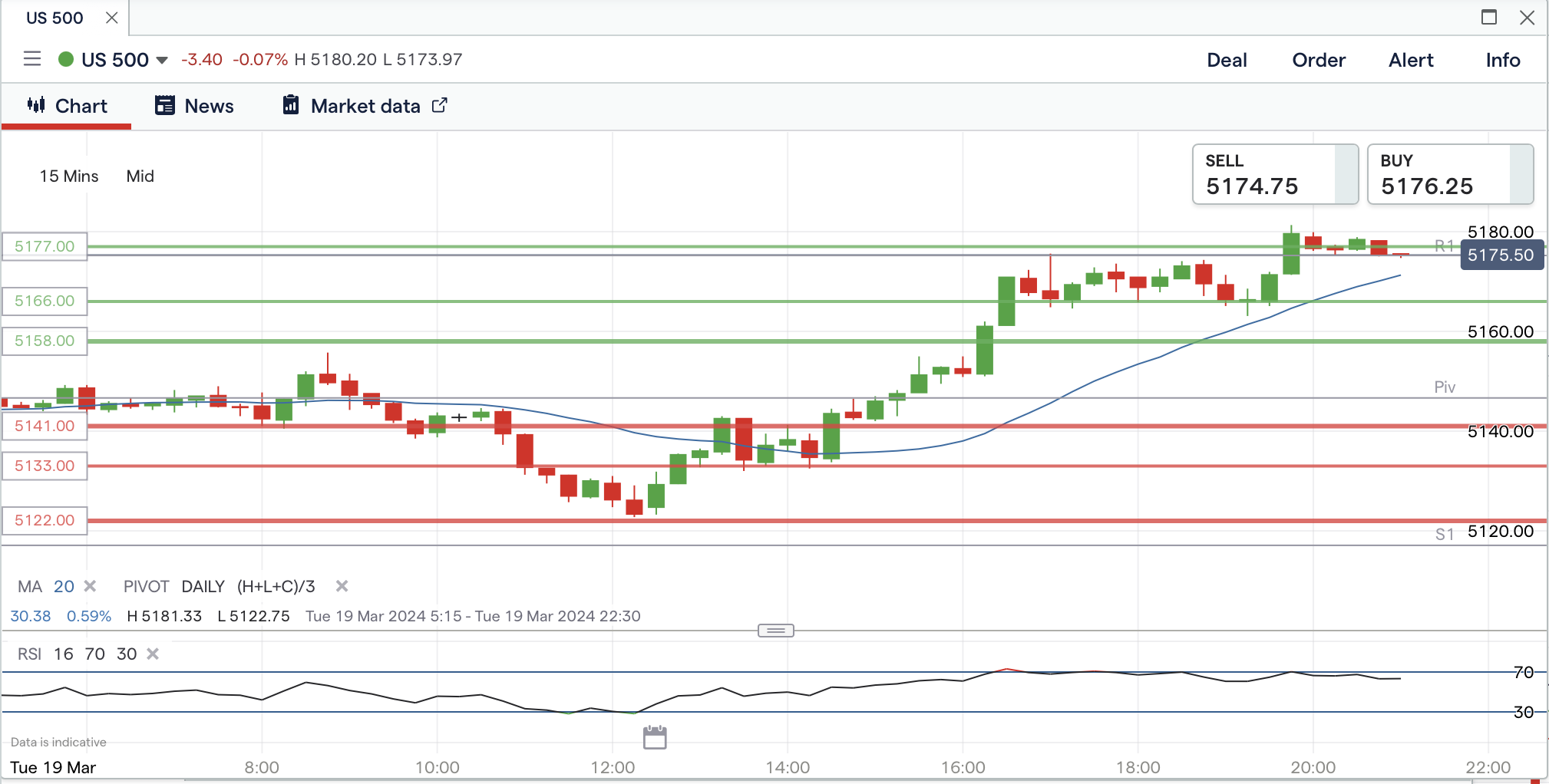
Task: Click the S1 pivot label
Action: [x=1445, y=534]
